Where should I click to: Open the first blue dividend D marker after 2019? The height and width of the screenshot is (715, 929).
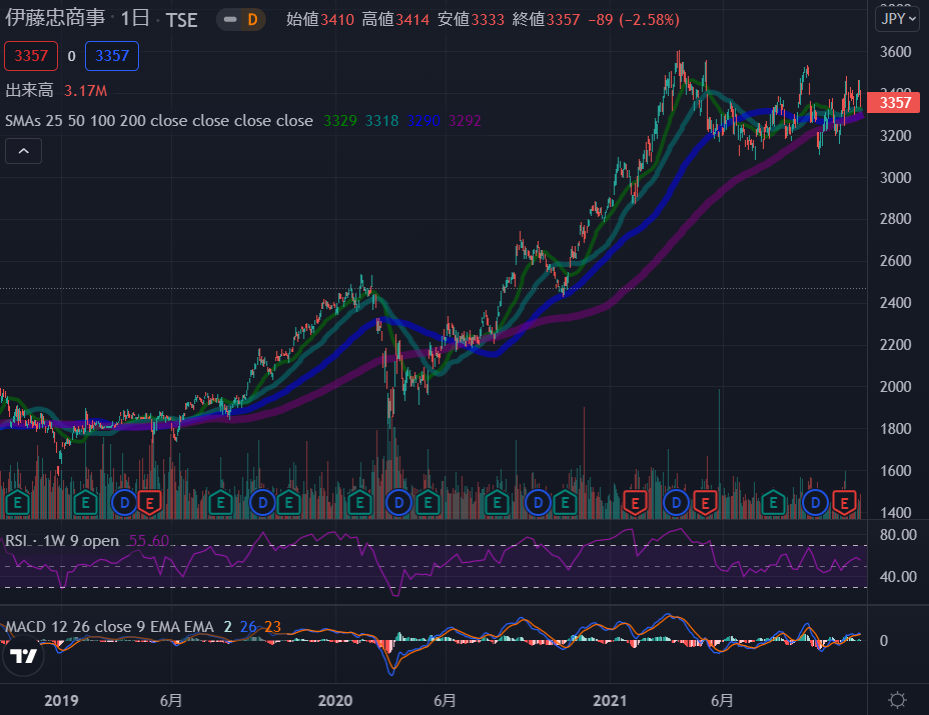(x=124, y=504)
